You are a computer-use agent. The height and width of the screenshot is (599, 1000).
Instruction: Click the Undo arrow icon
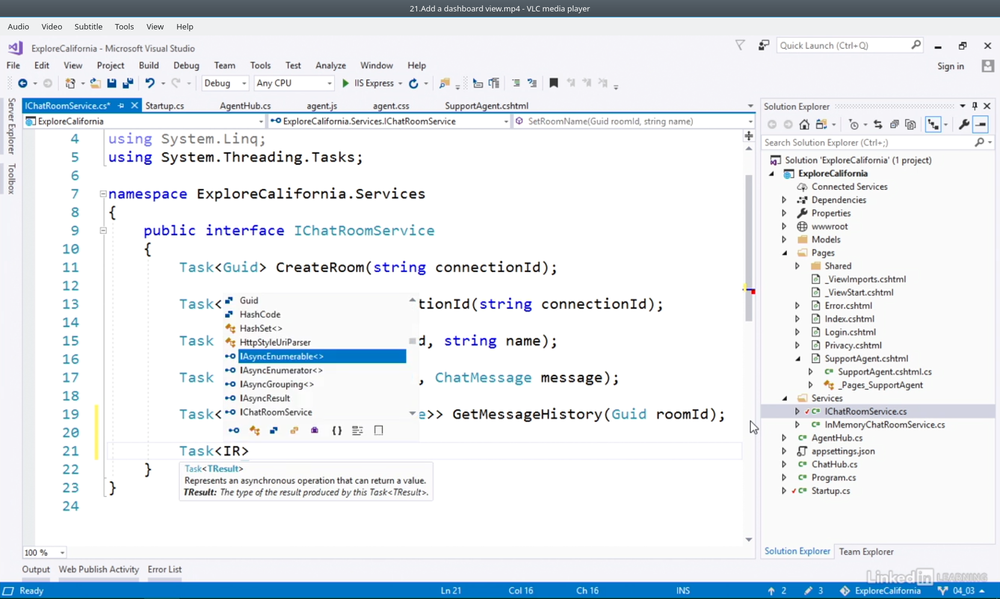[x=150, y=84]
